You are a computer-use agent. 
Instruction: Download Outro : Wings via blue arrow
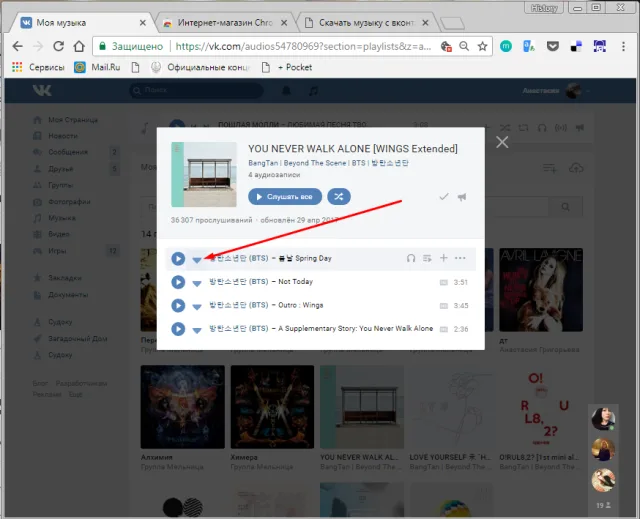click(197, 307)
